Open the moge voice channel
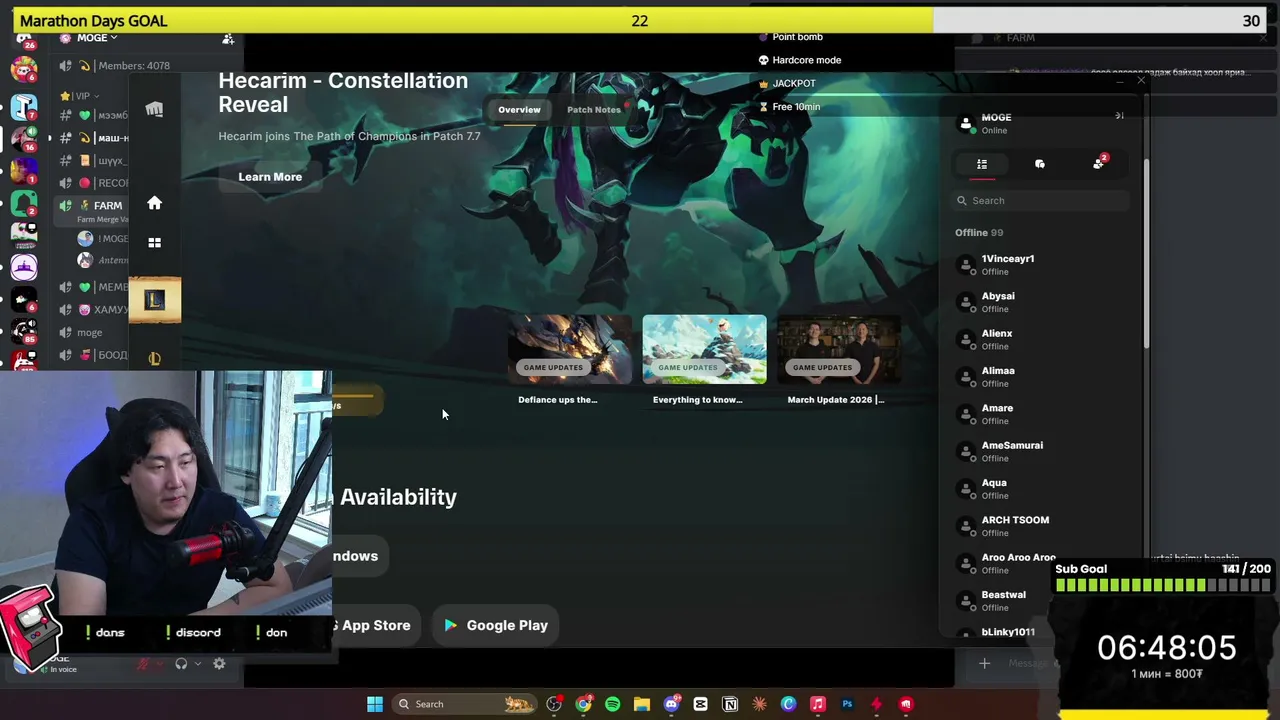The height and width of the screenshot is (720, 1280). pos(90,332)
